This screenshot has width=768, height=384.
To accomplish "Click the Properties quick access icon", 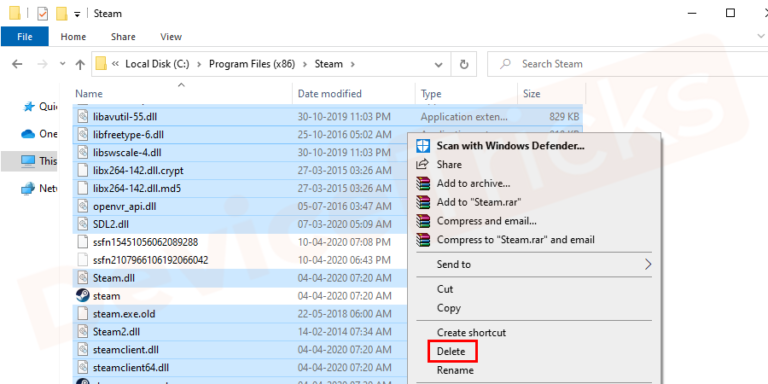I will 43,14.
